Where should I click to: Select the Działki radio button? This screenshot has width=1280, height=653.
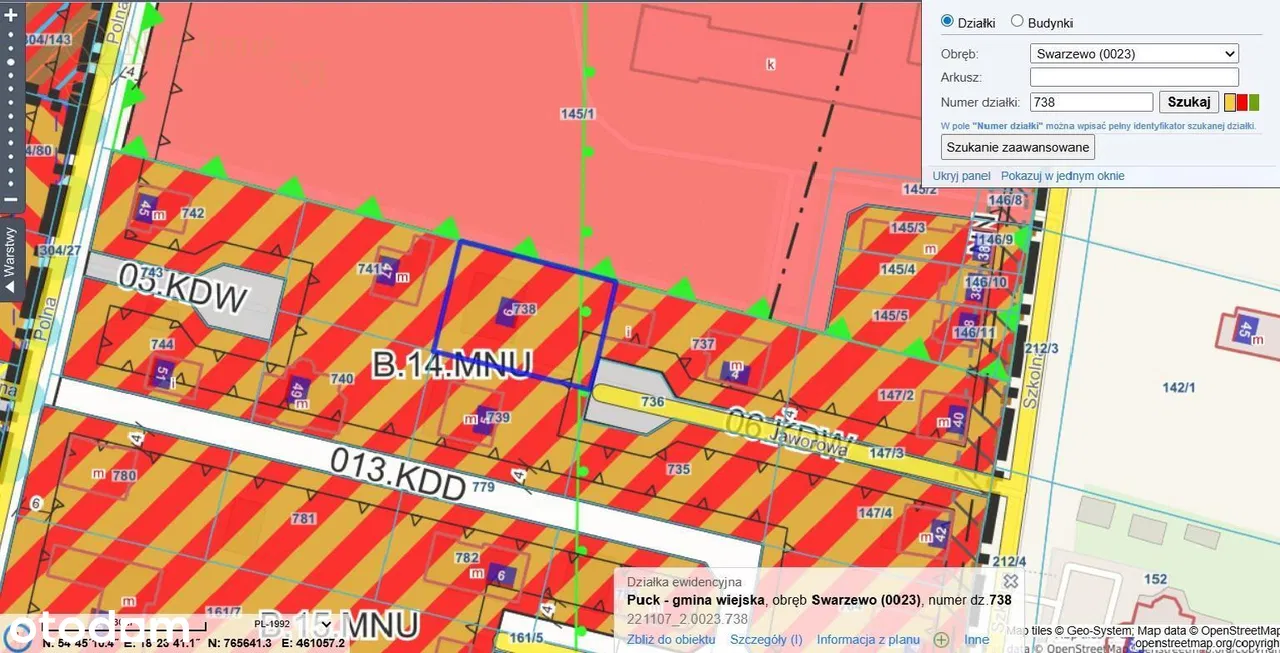pos(947,21)
